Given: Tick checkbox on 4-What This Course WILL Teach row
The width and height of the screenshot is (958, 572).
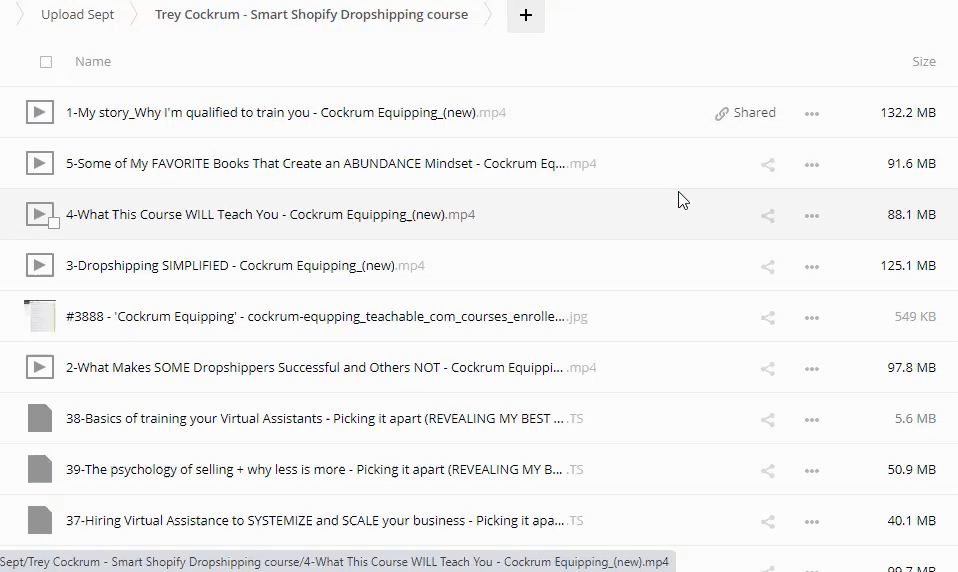Looking at the screenshot, I should point(54,223).
